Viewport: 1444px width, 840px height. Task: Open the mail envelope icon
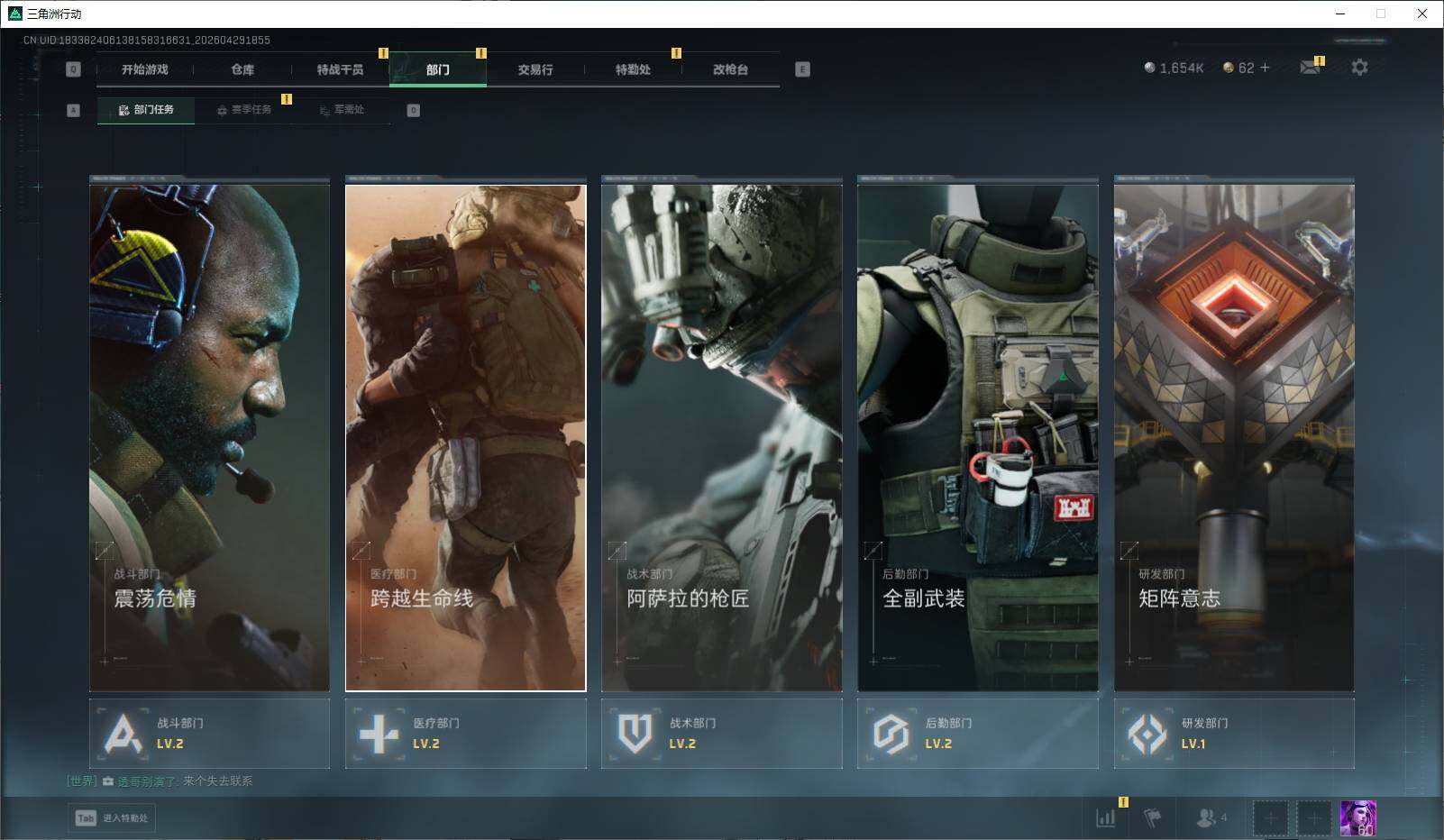tap(1310, 68)
